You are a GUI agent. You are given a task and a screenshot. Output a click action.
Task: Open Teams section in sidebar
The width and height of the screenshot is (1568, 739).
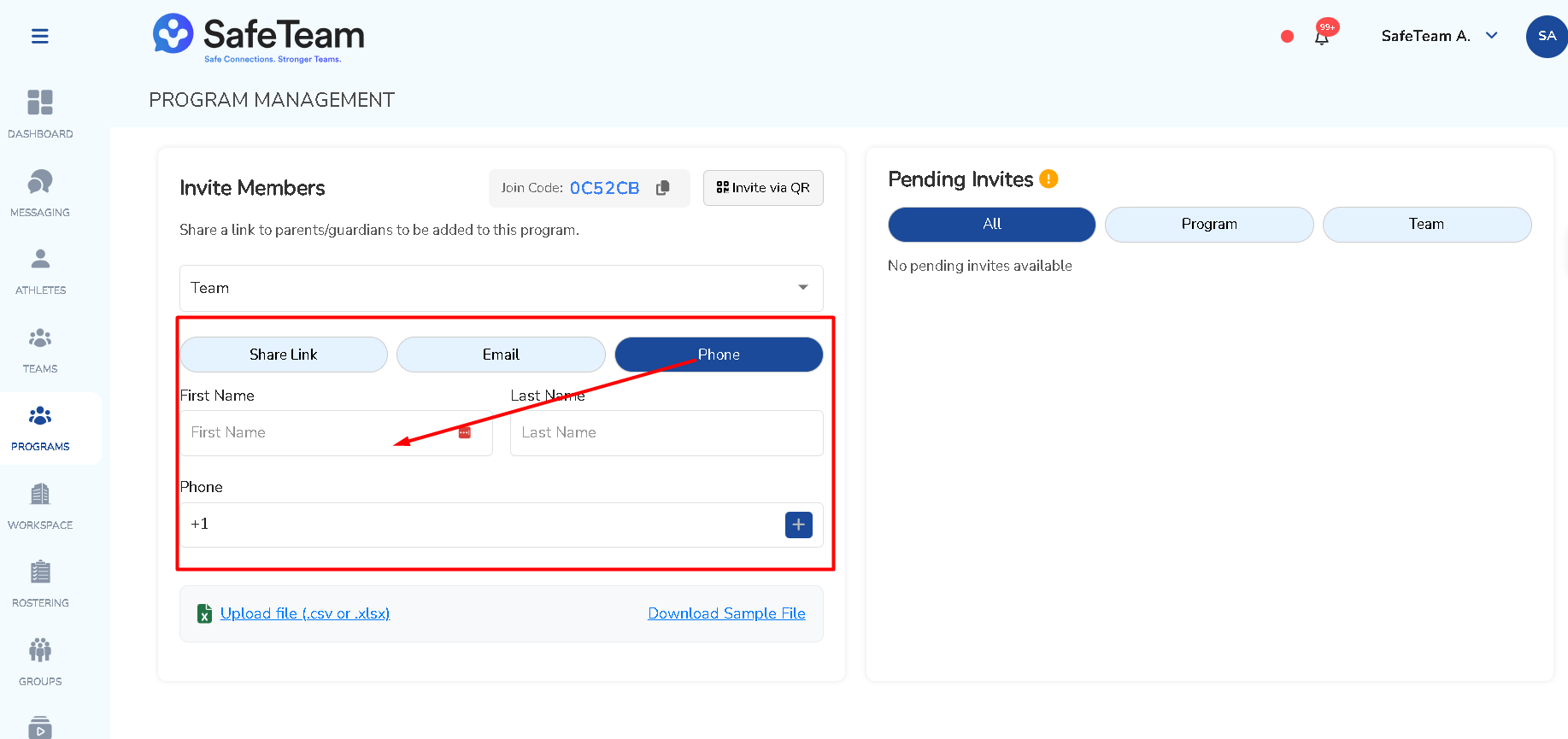pos(40,349)
